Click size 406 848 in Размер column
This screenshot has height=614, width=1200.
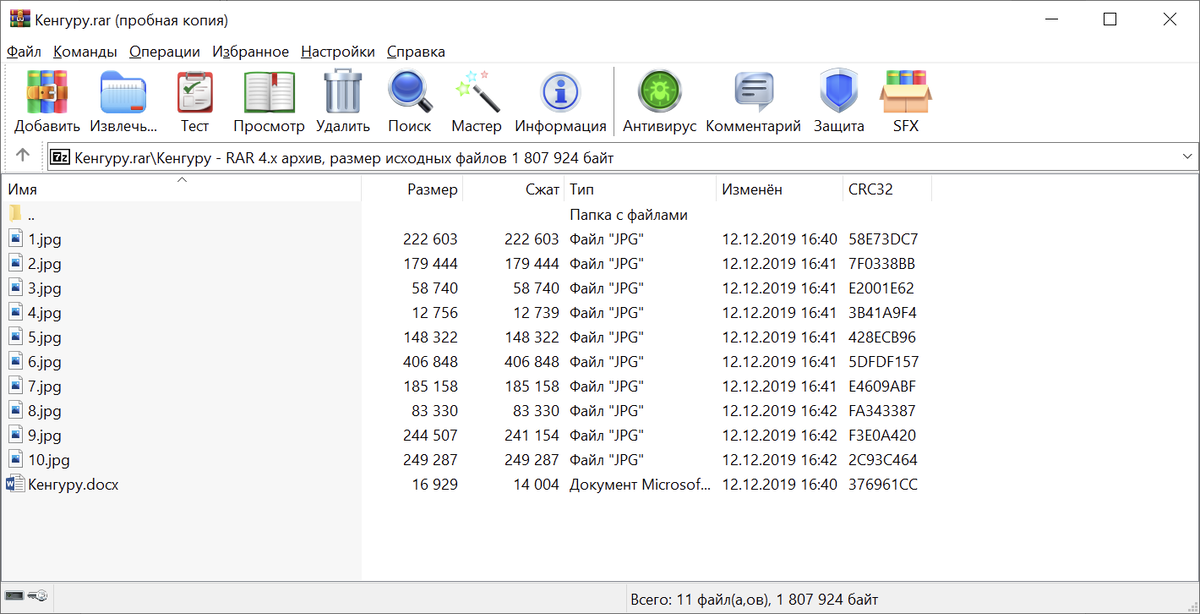click(431, 362)
